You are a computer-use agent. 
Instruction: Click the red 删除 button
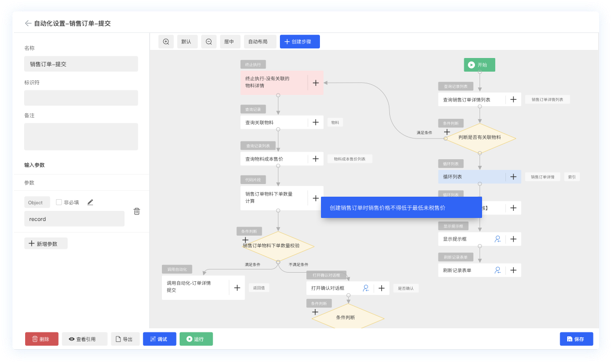click(42, 339)
